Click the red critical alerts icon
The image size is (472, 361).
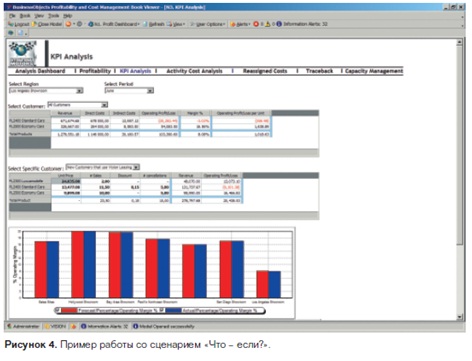click(256, 24)
